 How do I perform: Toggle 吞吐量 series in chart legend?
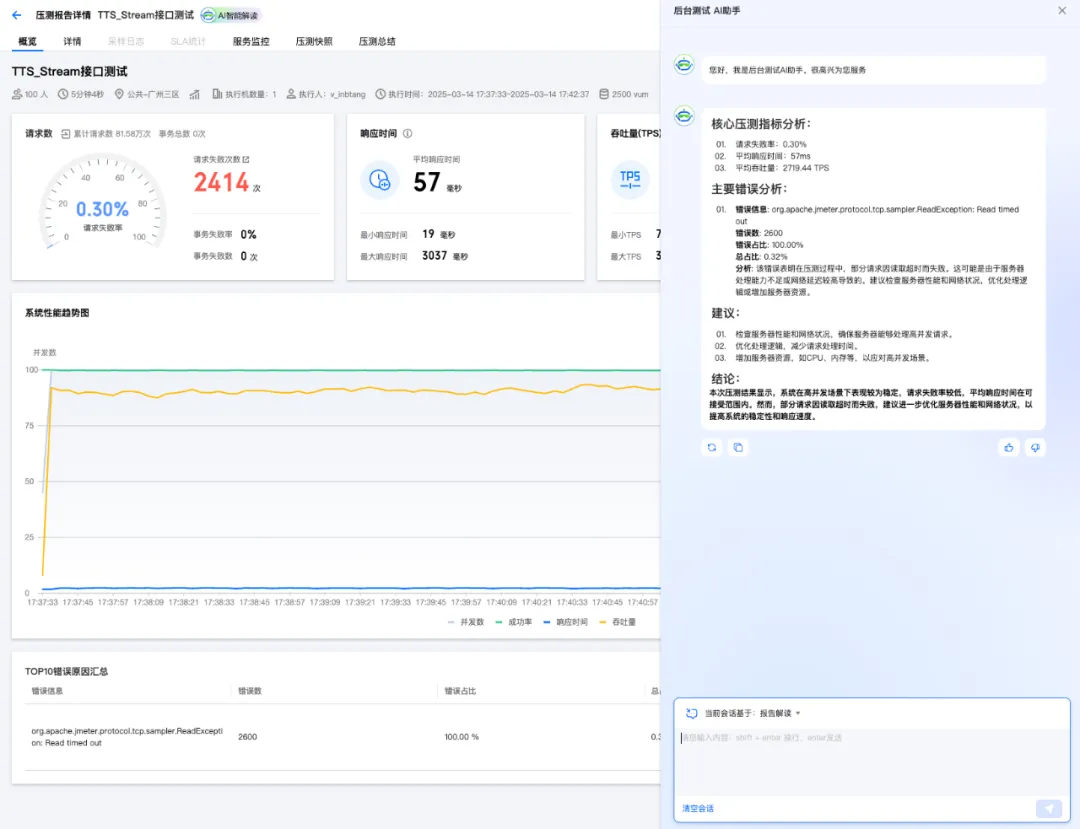pos(618,622)
